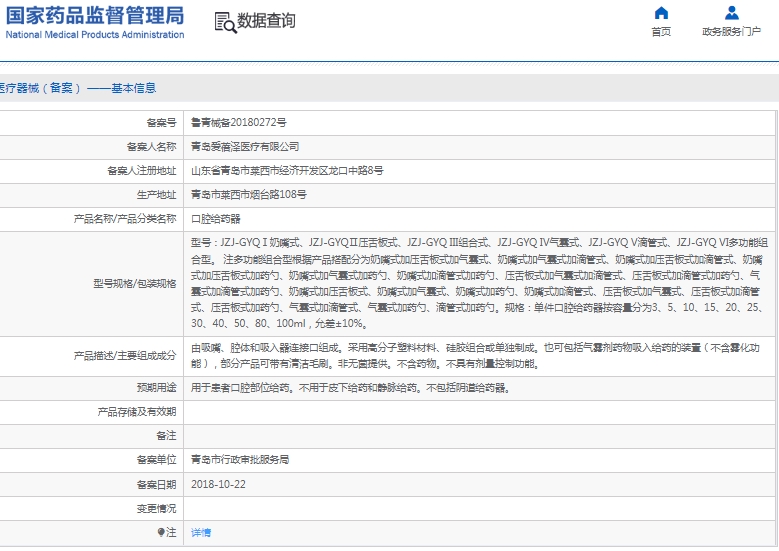779x551 pixels.
Task: Click the 产品描述/主要组成成分 label
Action: point(125,356)
